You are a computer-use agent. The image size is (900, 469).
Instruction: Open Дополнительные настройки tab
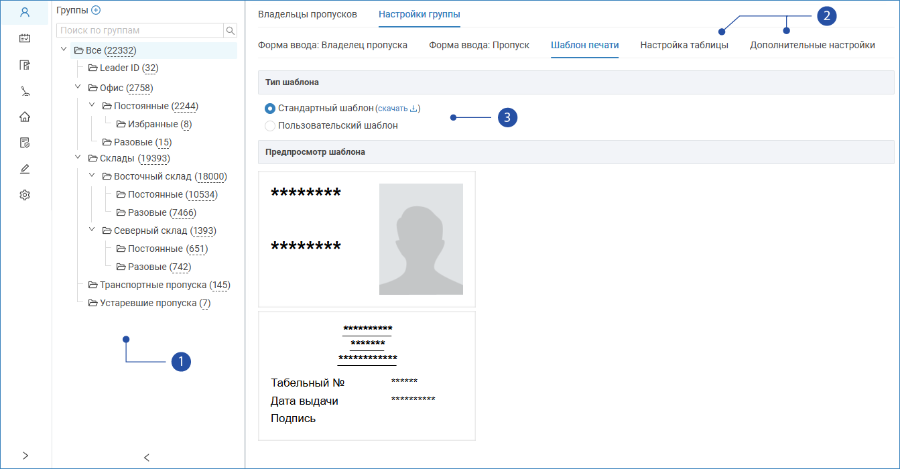coord(812,45)
